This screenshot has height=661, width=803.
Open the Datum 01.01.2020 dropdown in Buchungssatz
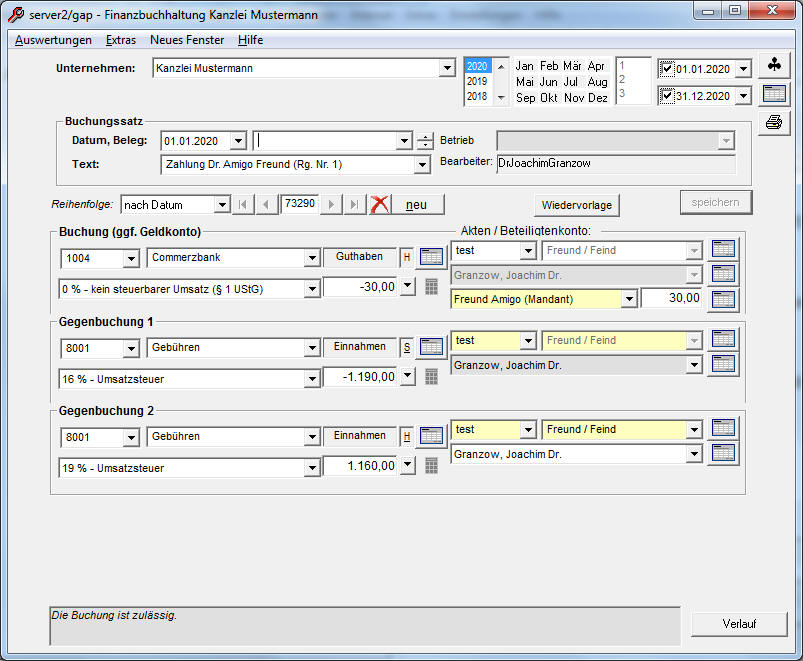(x=238, y=141)
